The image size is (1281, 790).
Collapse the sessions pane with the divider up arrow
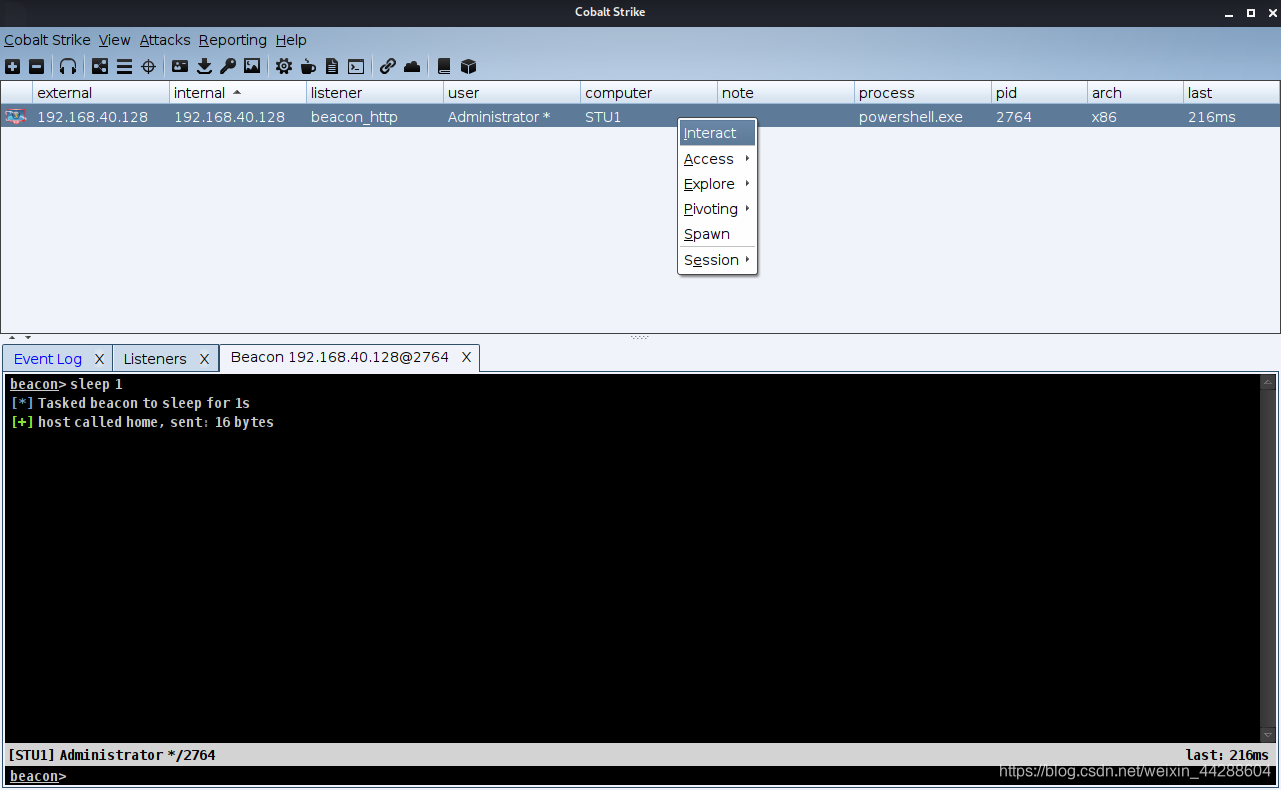click(14, 337)
